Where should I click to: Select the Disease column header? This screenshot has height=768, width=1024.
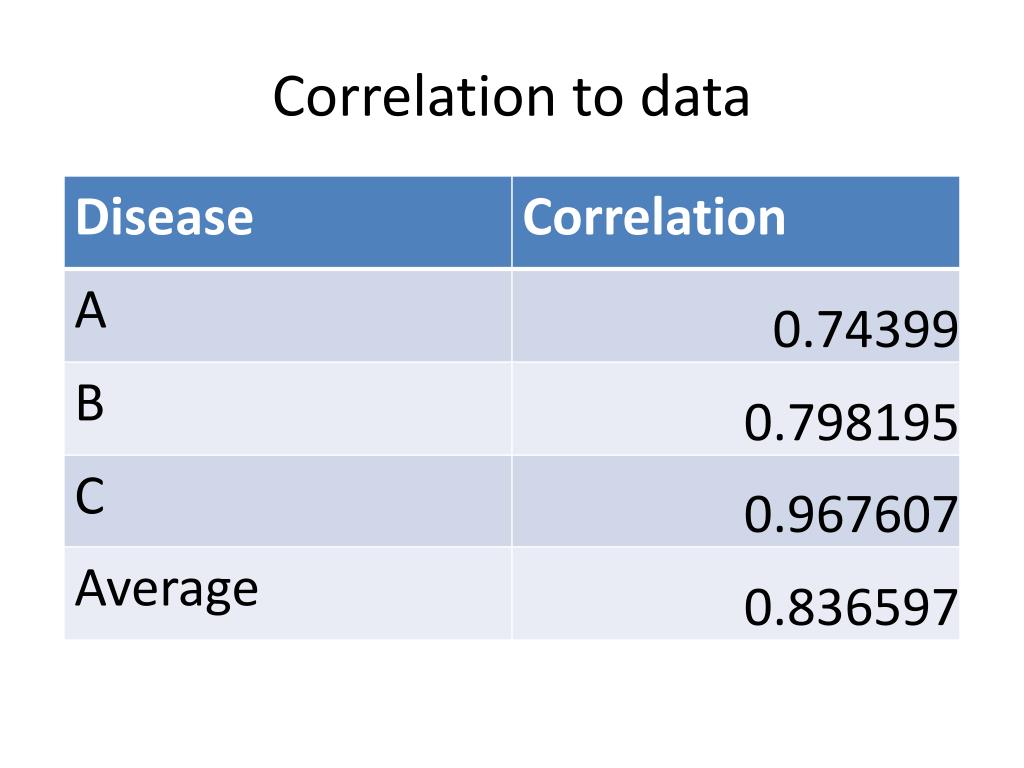[x=164, y=217]
